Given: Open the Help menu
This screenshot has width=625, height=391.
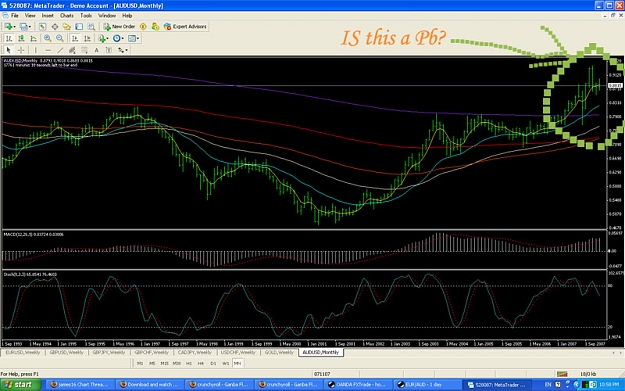Looking at the screenshot, I should (127, 16).
